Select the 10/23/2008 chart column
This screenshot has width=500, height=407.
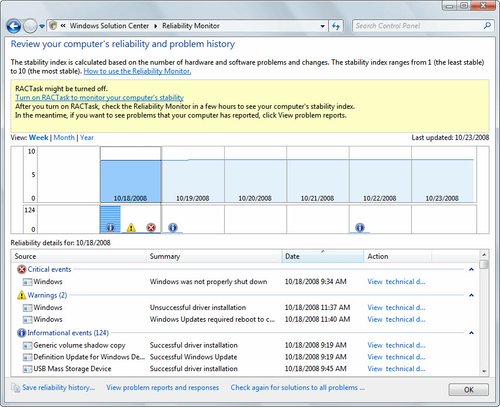(x=442, y=175)
